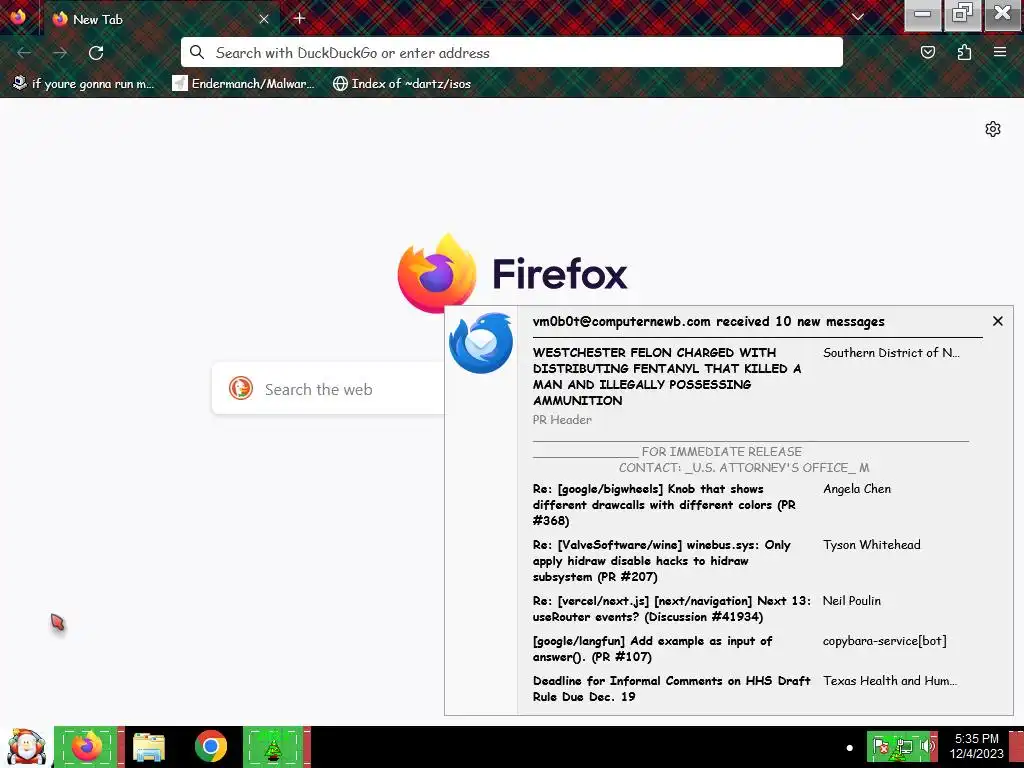Click the Firefox logo on the page

point(436,273)
